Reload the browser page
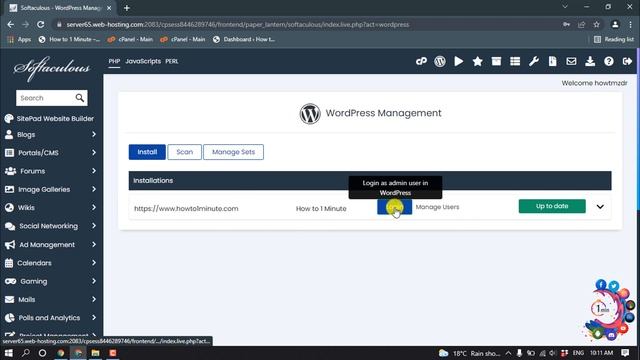This screenshot has width=640, height=360. click(40, 24)
